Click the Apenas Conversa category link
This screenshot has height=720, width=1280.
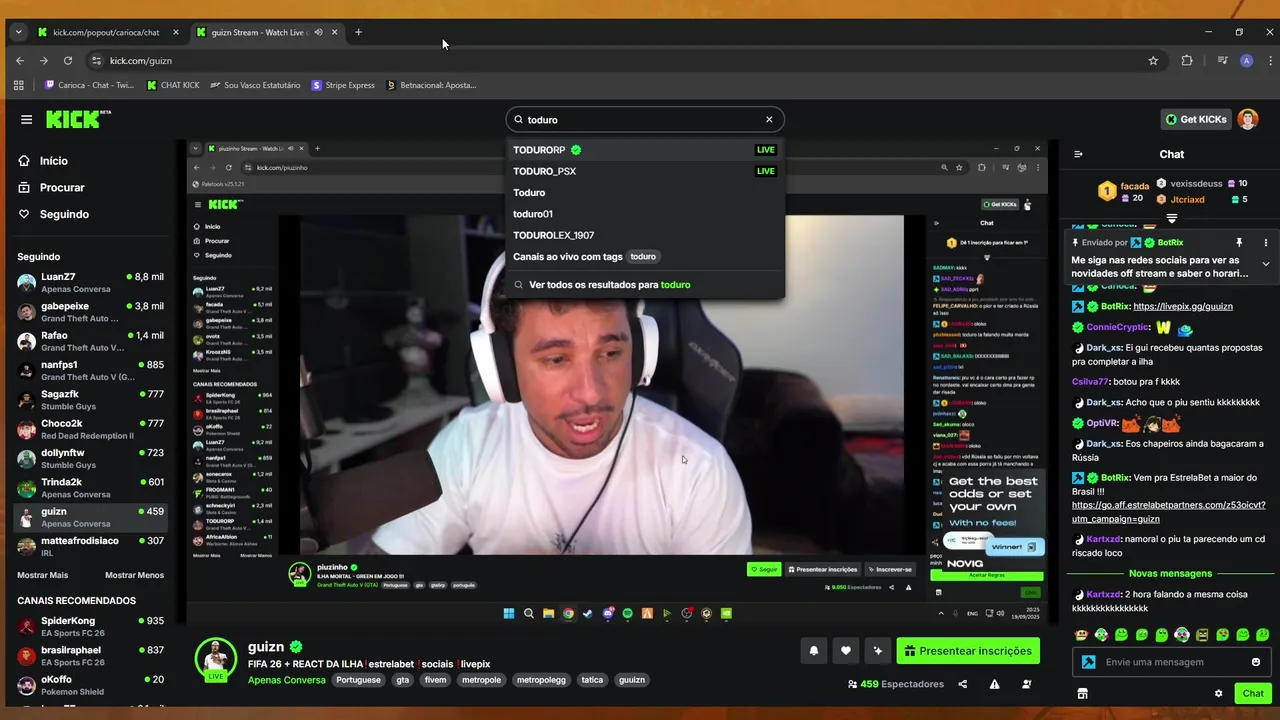(287, 680)
